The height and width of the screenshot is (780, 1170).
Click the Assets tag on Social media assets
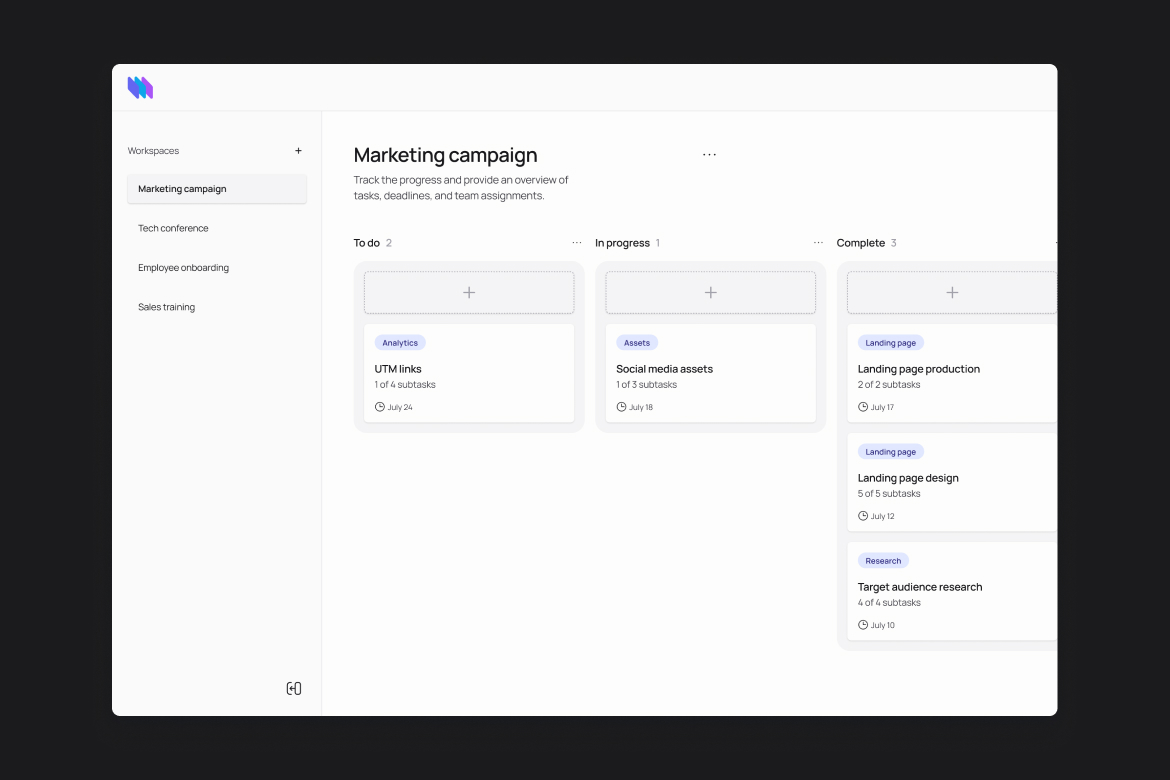click(x=637, y=342)
